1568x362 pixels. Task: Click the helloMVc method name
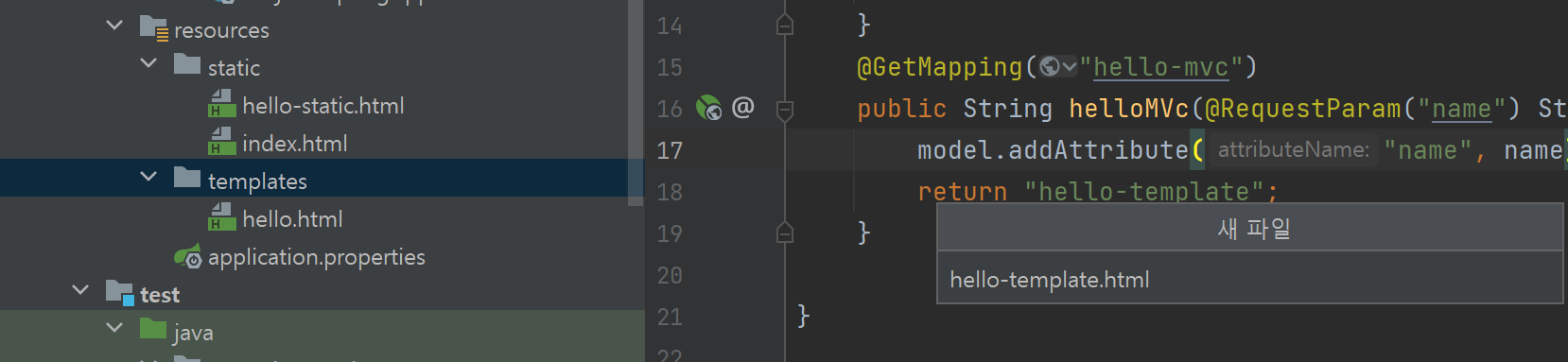click(1128, 109)
